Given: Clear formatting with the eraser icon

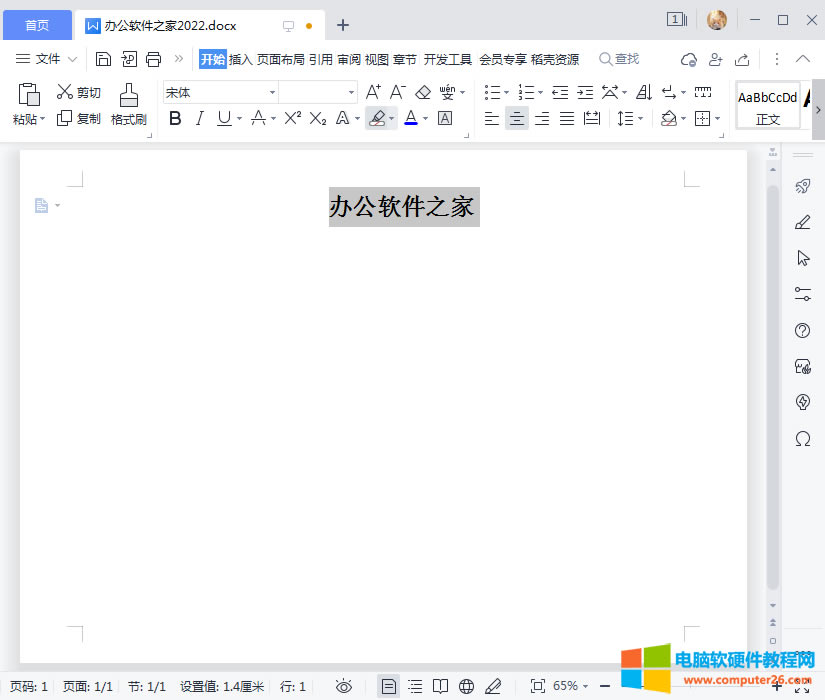Looking at the screenshot, I should 423,91.
